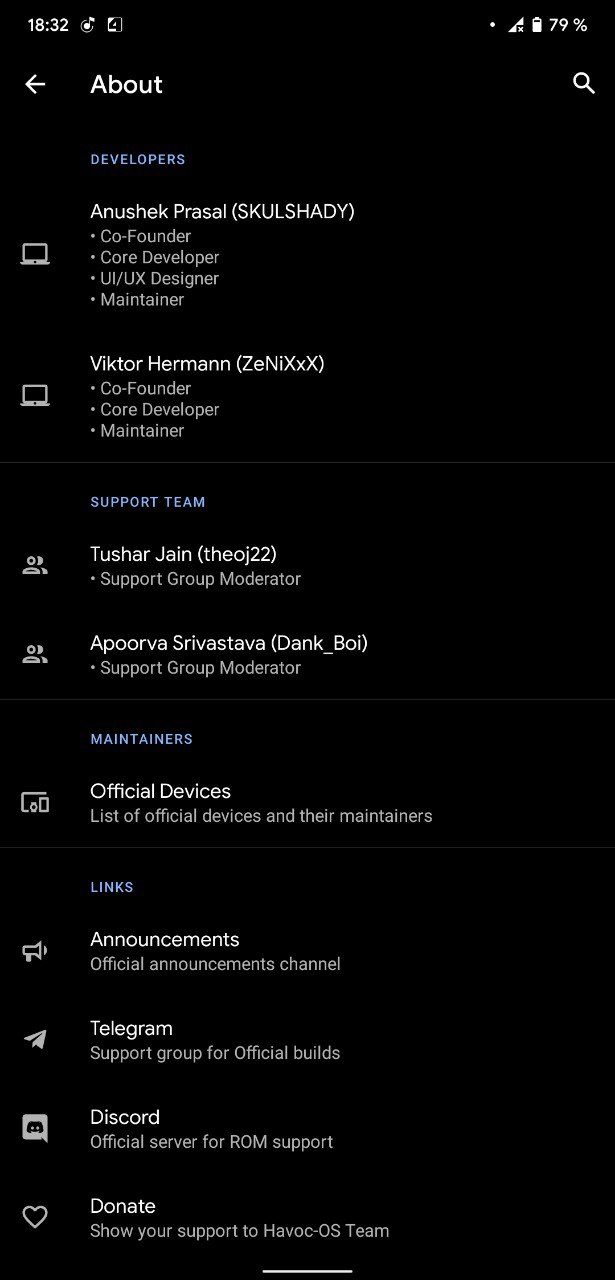615x1280 pixels.
Task: Go back using the arrow icon
Action: [x=35, y=84]
